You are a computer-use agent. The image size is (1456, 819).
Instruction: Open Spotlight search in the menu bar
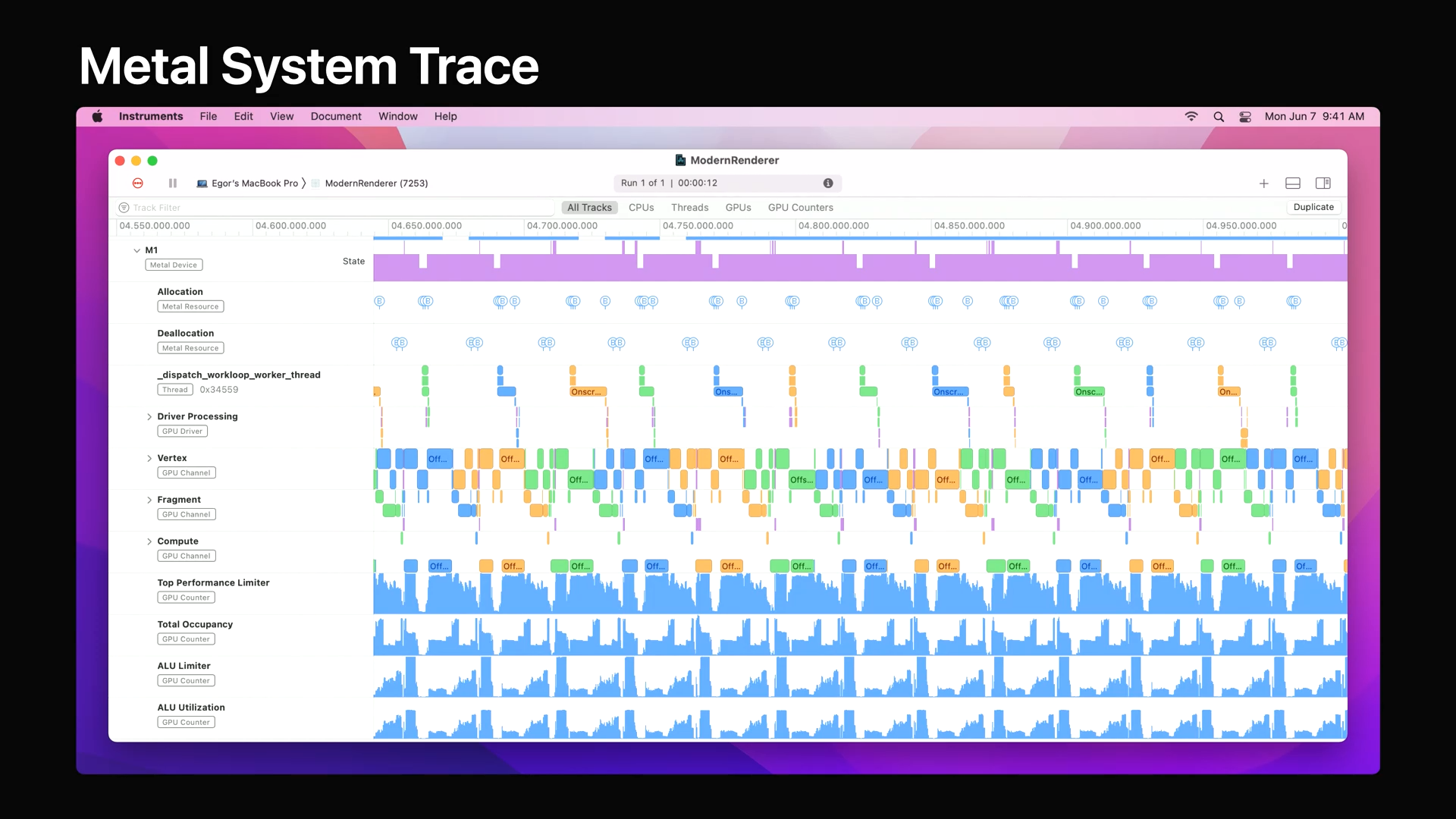point(1219,117)
